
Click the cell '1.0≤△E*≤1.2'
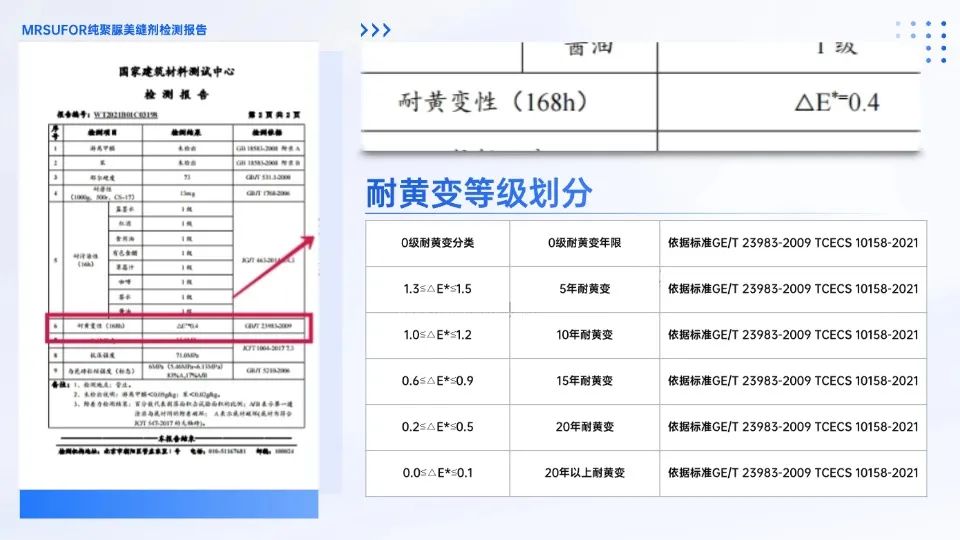pos(438,335)
